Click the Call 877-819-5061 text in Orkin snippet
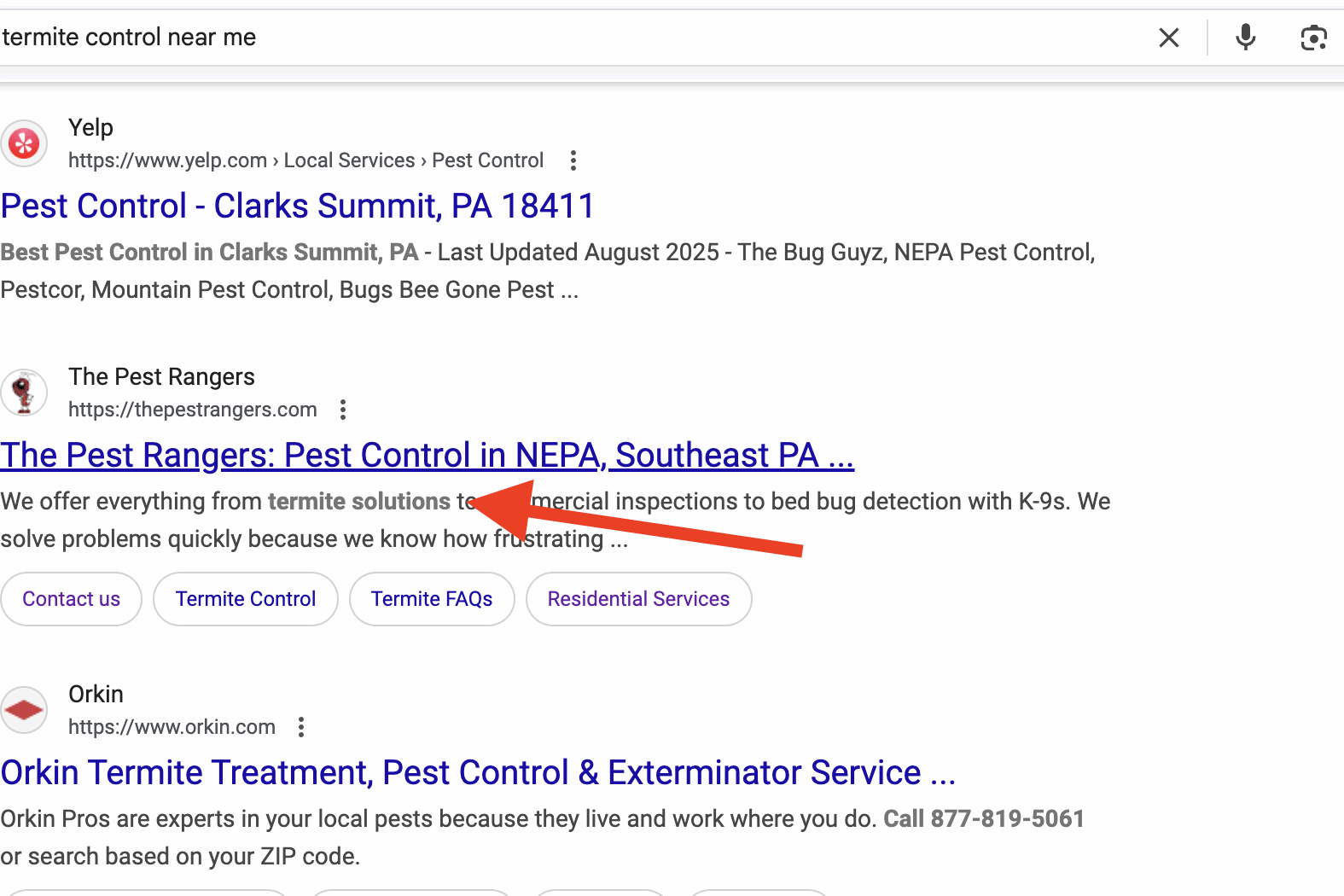Screen dimensions: 1344x896 984,819
